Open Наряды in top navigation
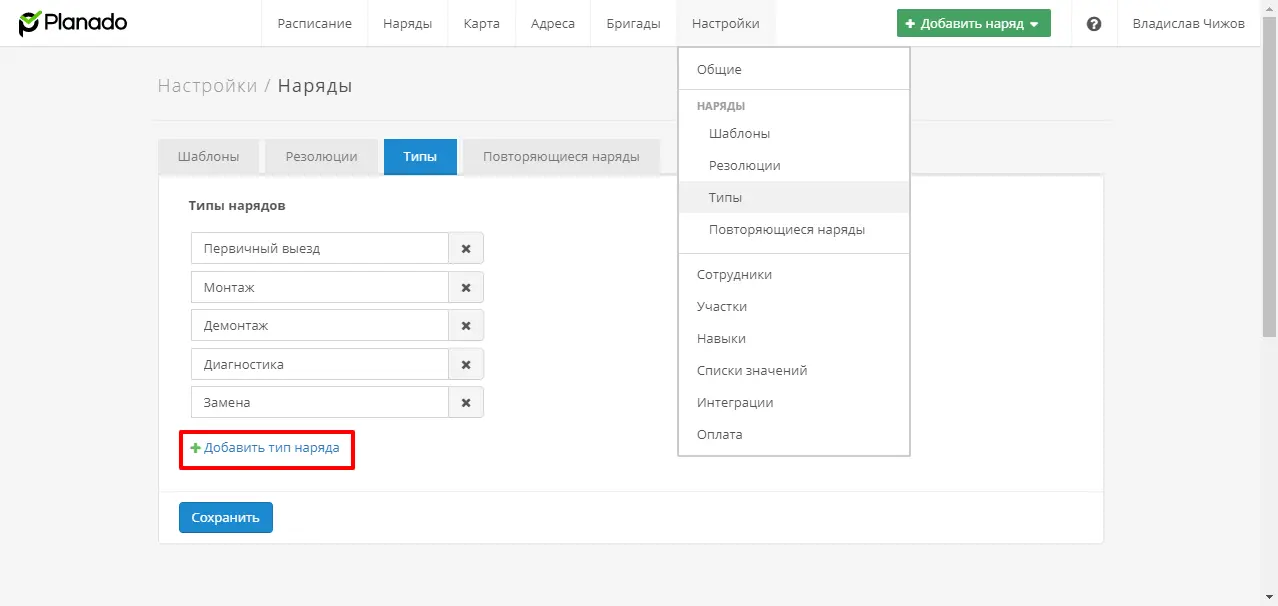 pyautogui.click(x=407, y=23)
